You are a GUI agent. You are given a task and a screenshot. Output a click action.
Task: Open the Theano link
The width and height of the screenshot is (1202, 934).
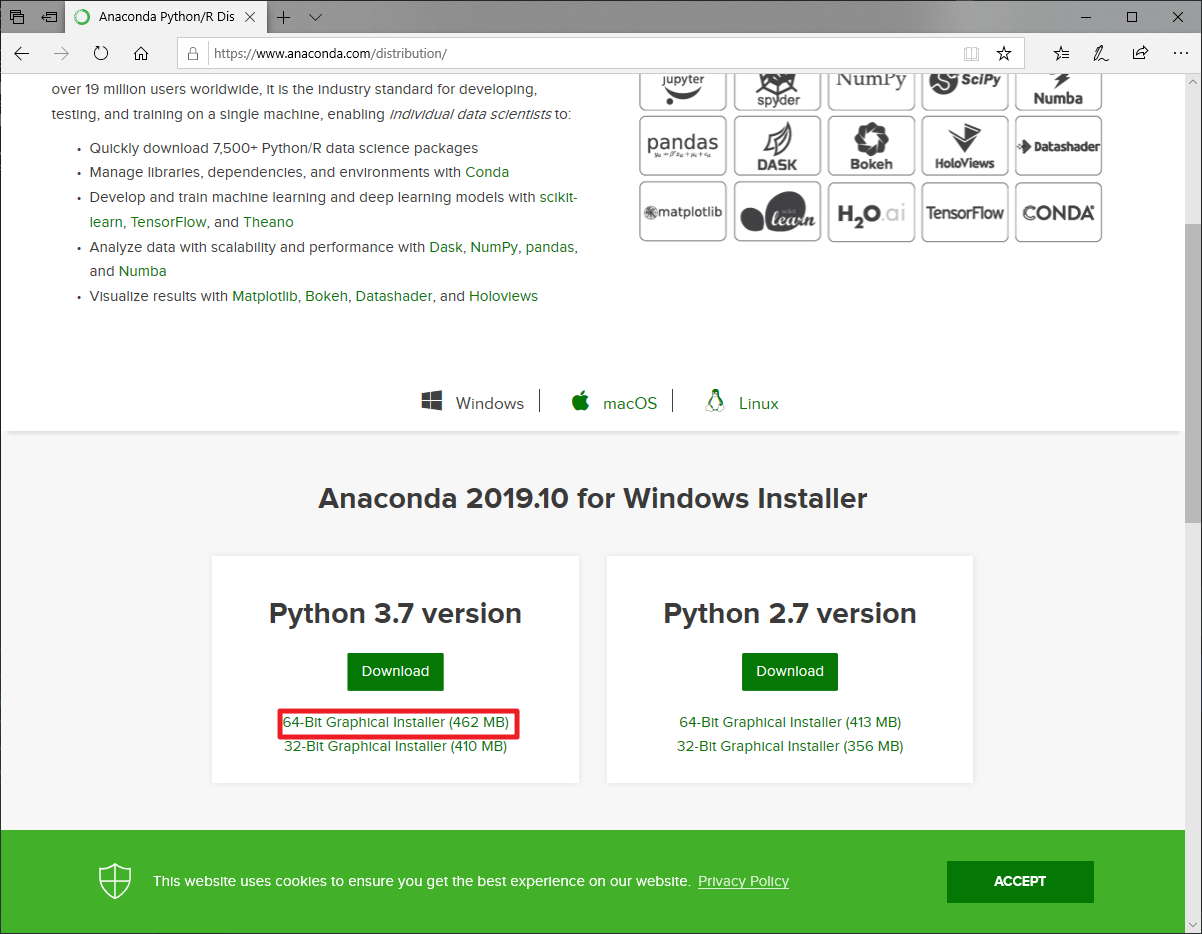268,222
